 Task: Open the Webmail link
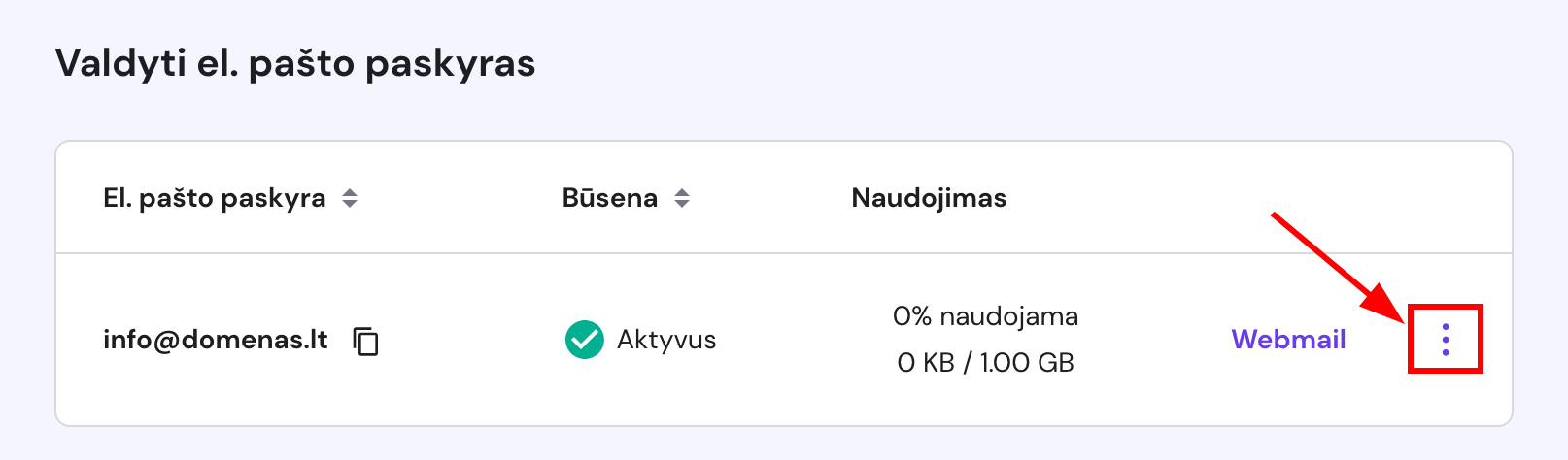tap(1288, 339)
